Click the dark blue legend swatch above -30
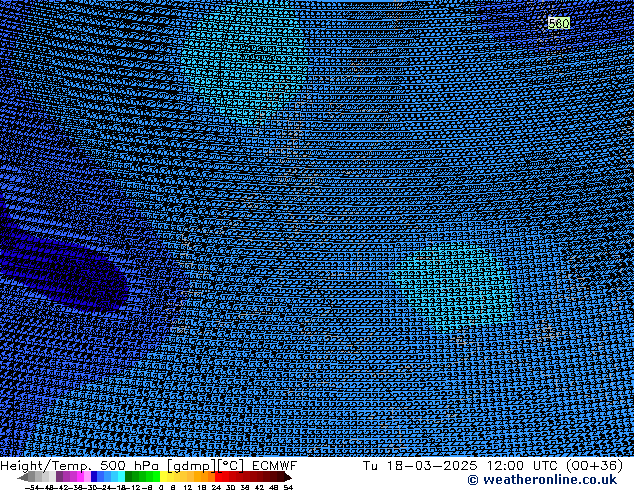The image size is (634, 490). pos(94,477)
